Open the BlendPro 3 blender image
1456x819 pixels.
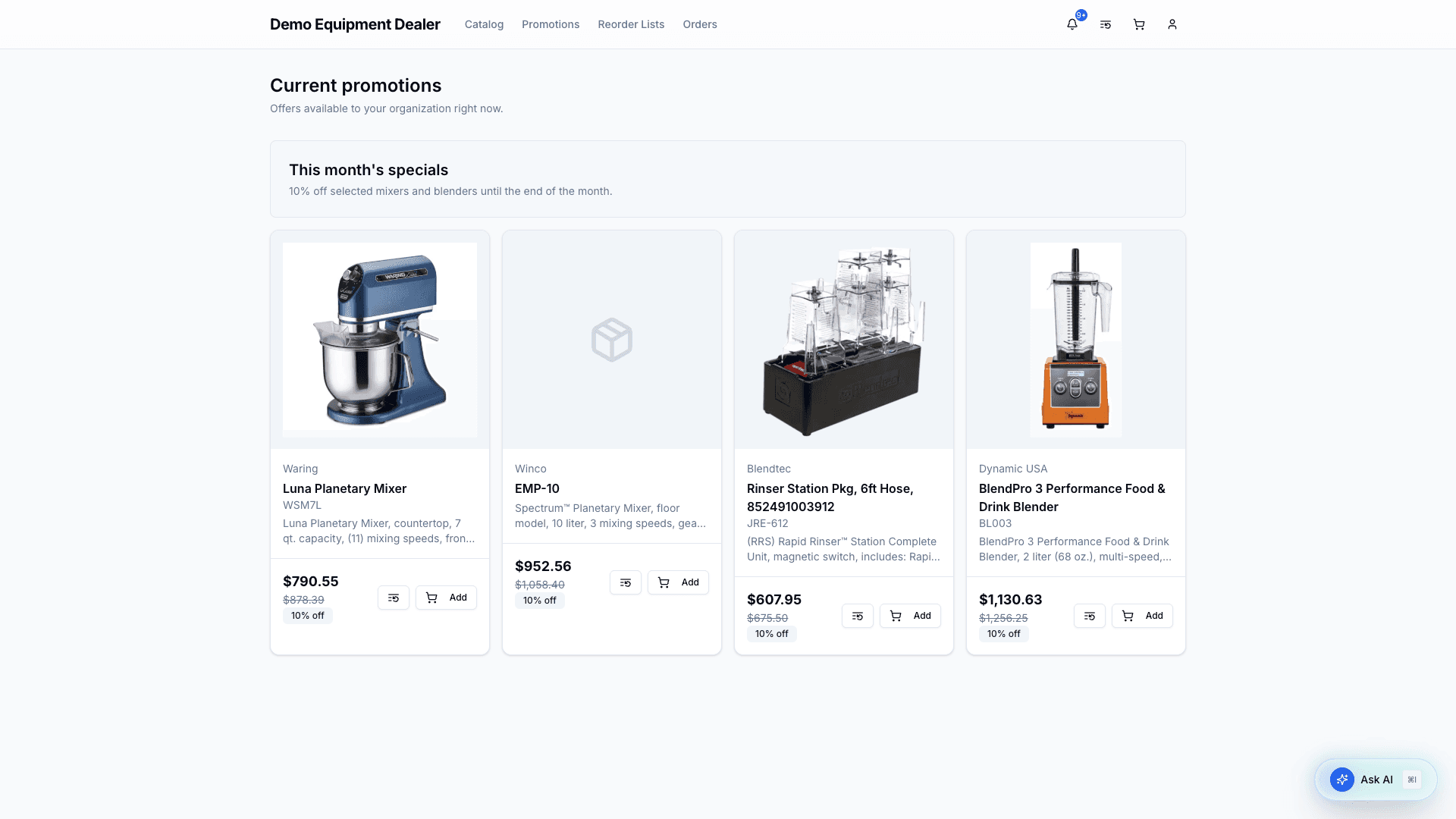1076,340
